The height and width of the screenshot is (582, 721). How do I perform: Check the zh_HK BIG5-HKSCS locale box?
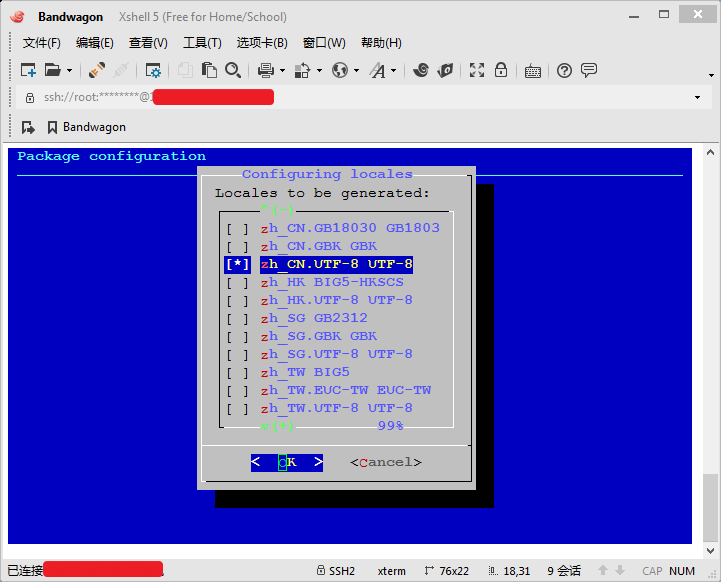pyautogui.click(x=238, y=282)
